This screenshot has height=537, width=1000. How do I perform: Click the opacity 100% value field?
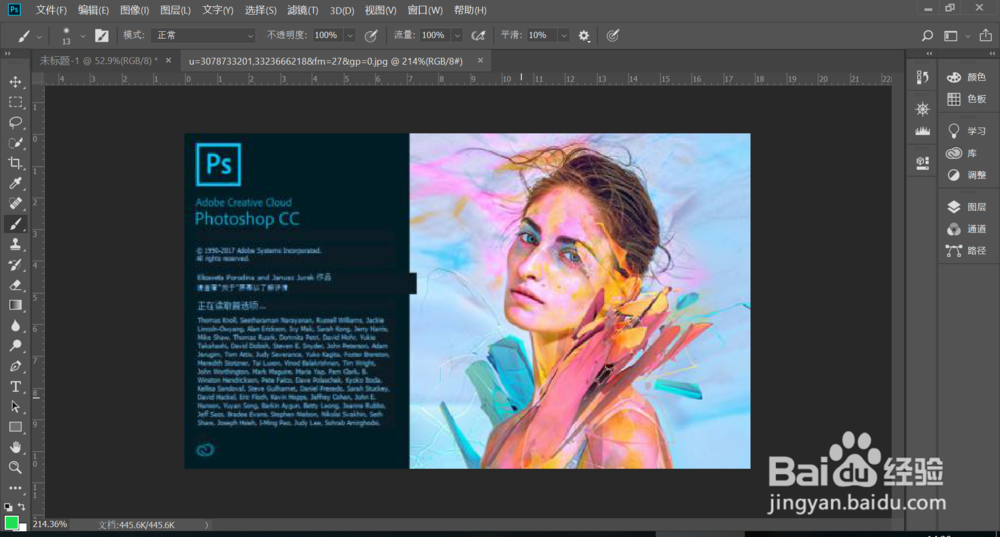pos(328,36)
